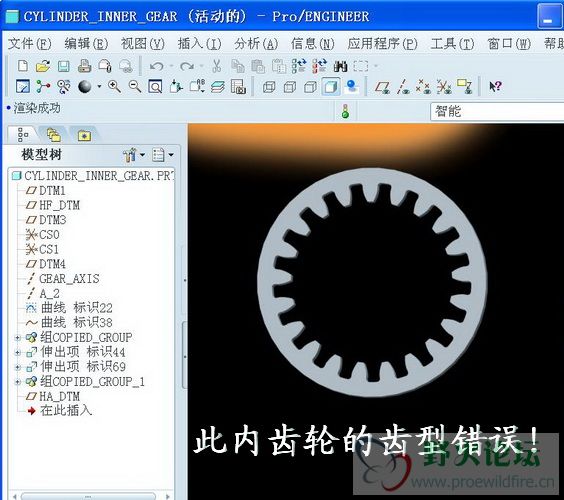The height and width of the screenshot is (500, 564).
Task: Switch to hidden line display
Action: point(290,87)
